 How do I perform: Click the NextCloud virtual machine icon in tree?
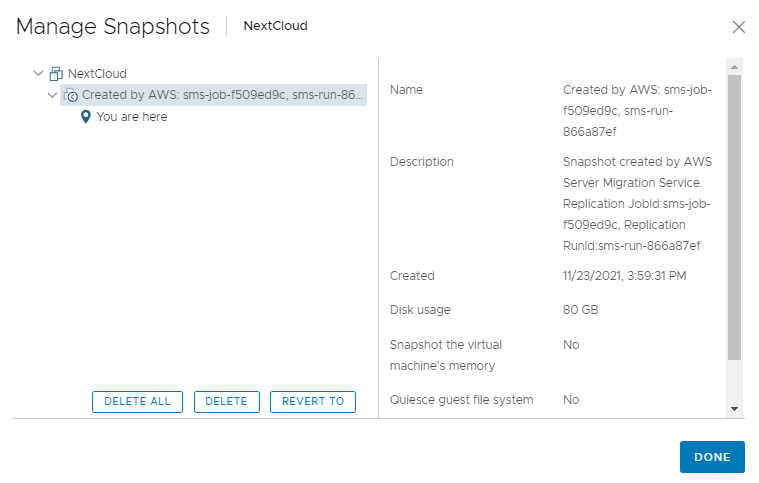pos(56,74)
